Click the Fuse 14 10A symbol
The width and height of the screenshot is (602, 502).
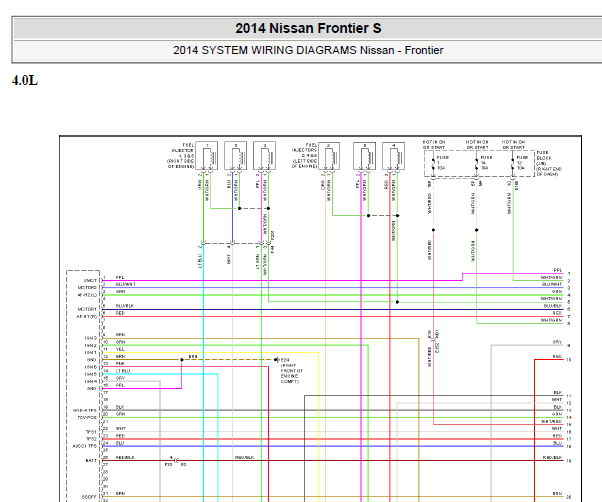coord(477,163)
